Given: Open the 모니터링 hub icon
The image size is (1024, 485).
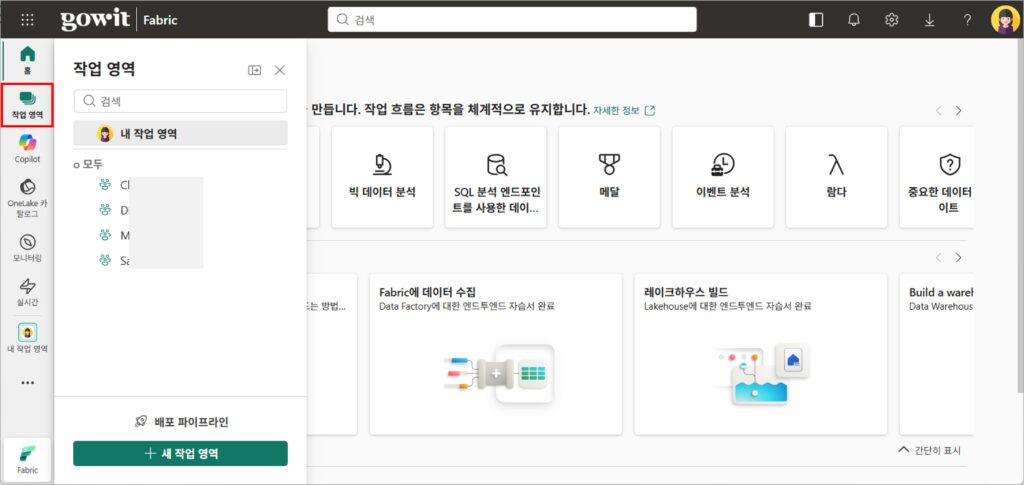Looking at the screenshot, I should pyautogui.click(x=27, y=248).
